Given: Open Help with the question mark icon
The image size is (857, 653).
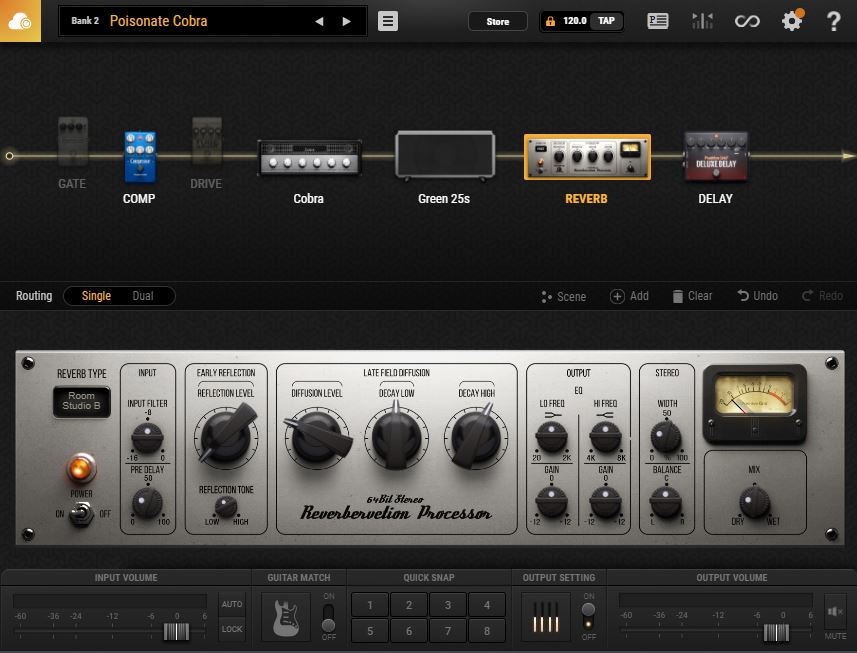Looking at the screenshot, I should (x=831, y=20).
